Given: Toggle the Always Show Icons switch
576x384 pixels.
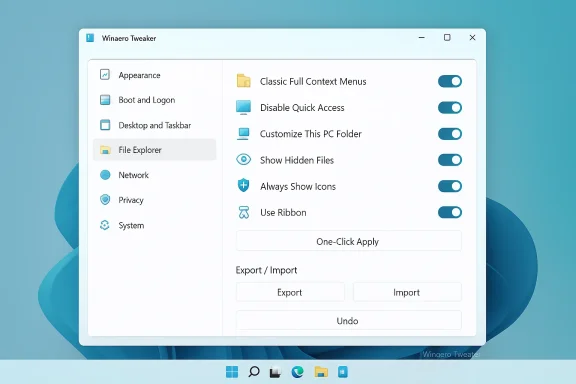Looking at the screenshot, I should pyautogui.click(x=450, y=186).
